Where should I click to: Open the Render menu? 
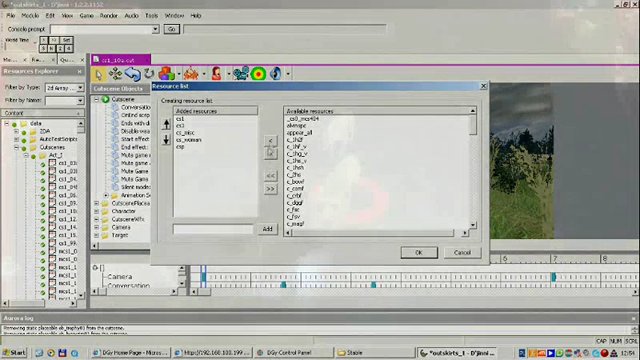[109, 16]
